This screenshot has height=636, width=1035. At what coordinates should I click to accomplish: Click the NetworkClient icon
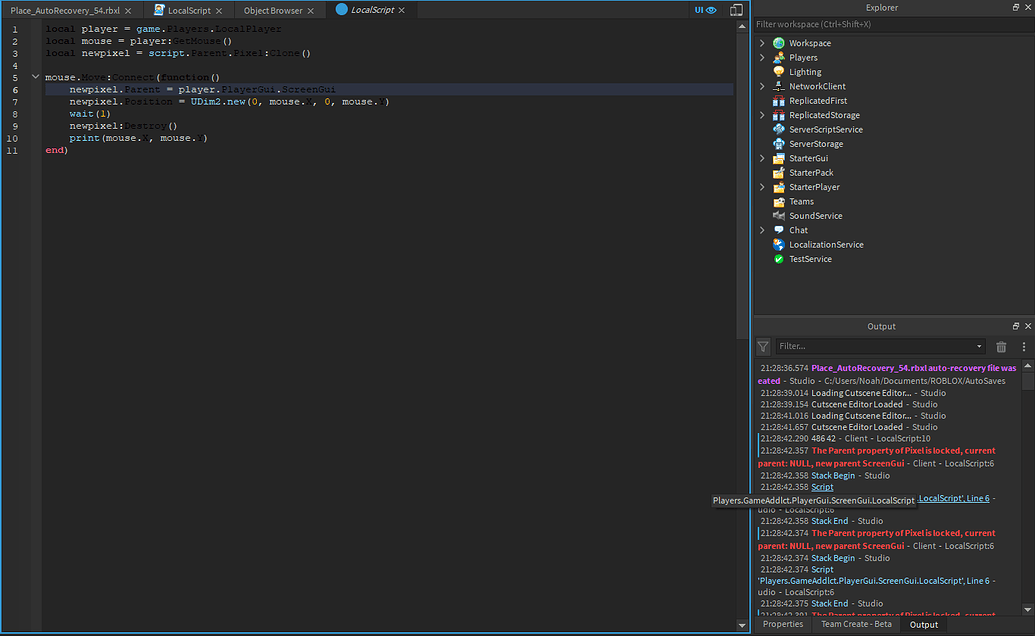[779, 86]
